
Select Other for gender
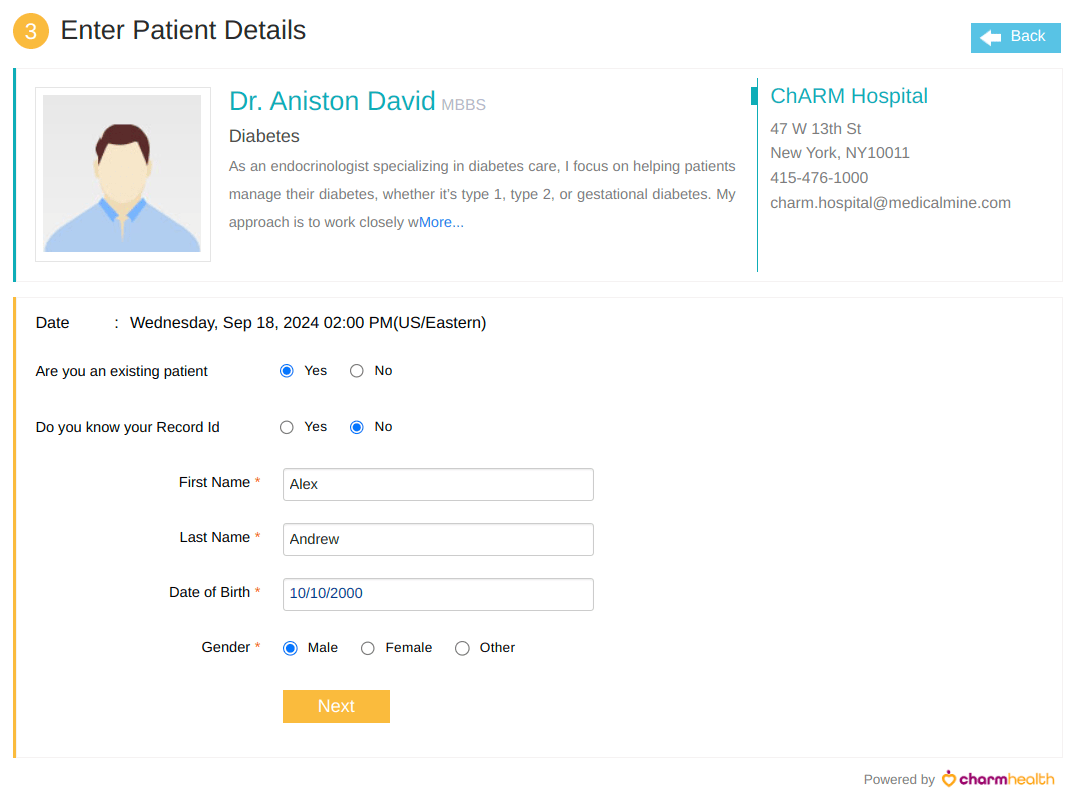[462, 648]
